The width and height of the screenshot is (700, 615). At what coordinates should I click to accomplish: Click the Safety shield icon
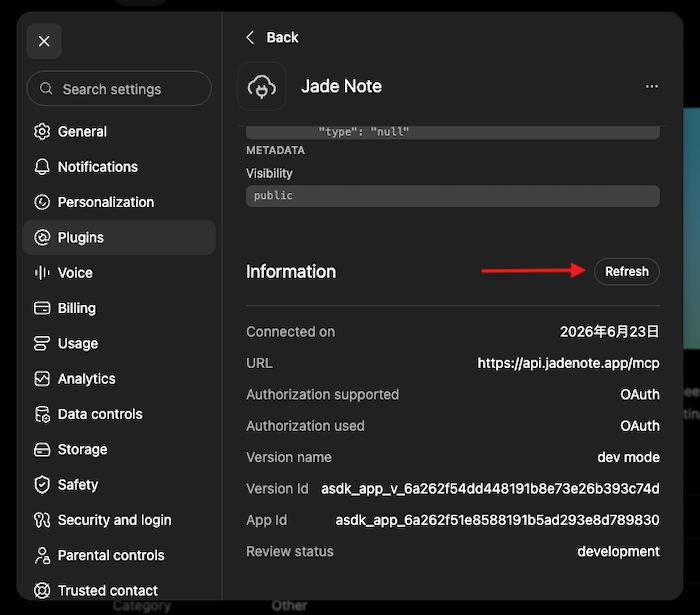(x=42, y=485)
